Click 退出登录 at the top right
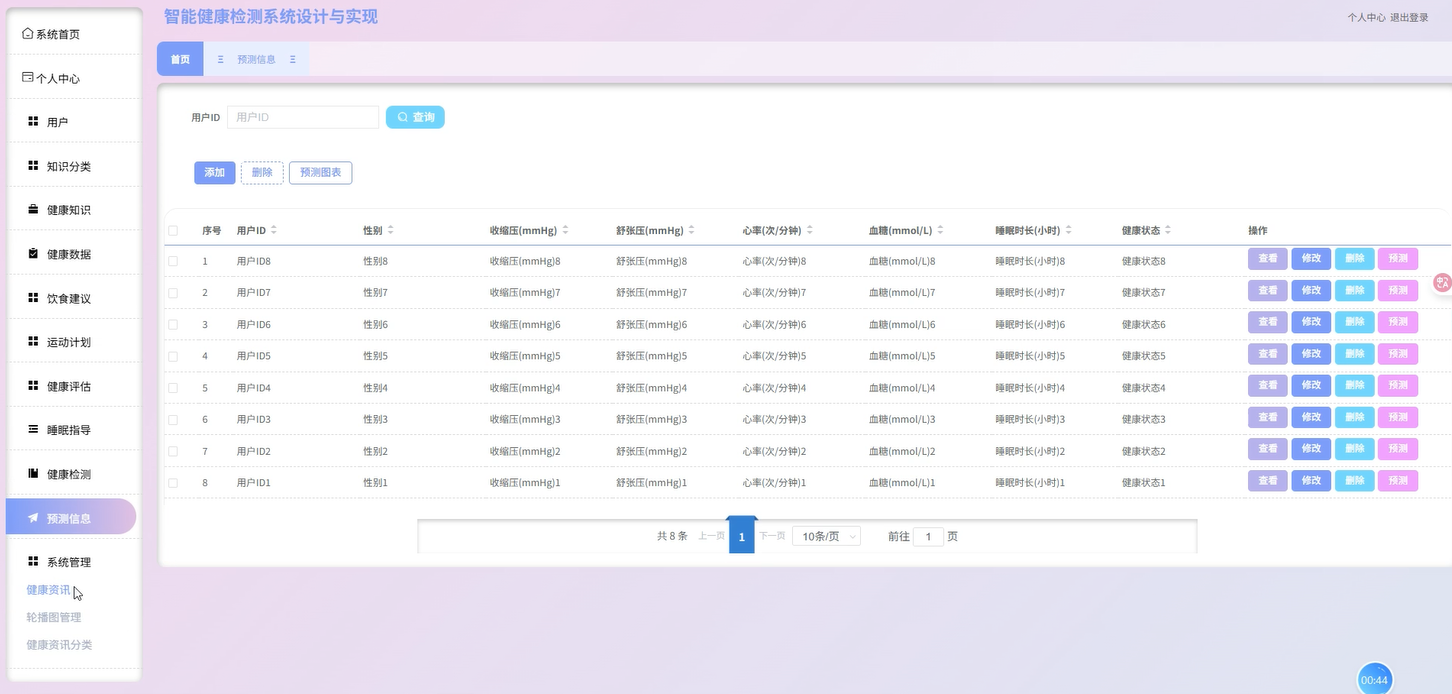 (1410, 17)
